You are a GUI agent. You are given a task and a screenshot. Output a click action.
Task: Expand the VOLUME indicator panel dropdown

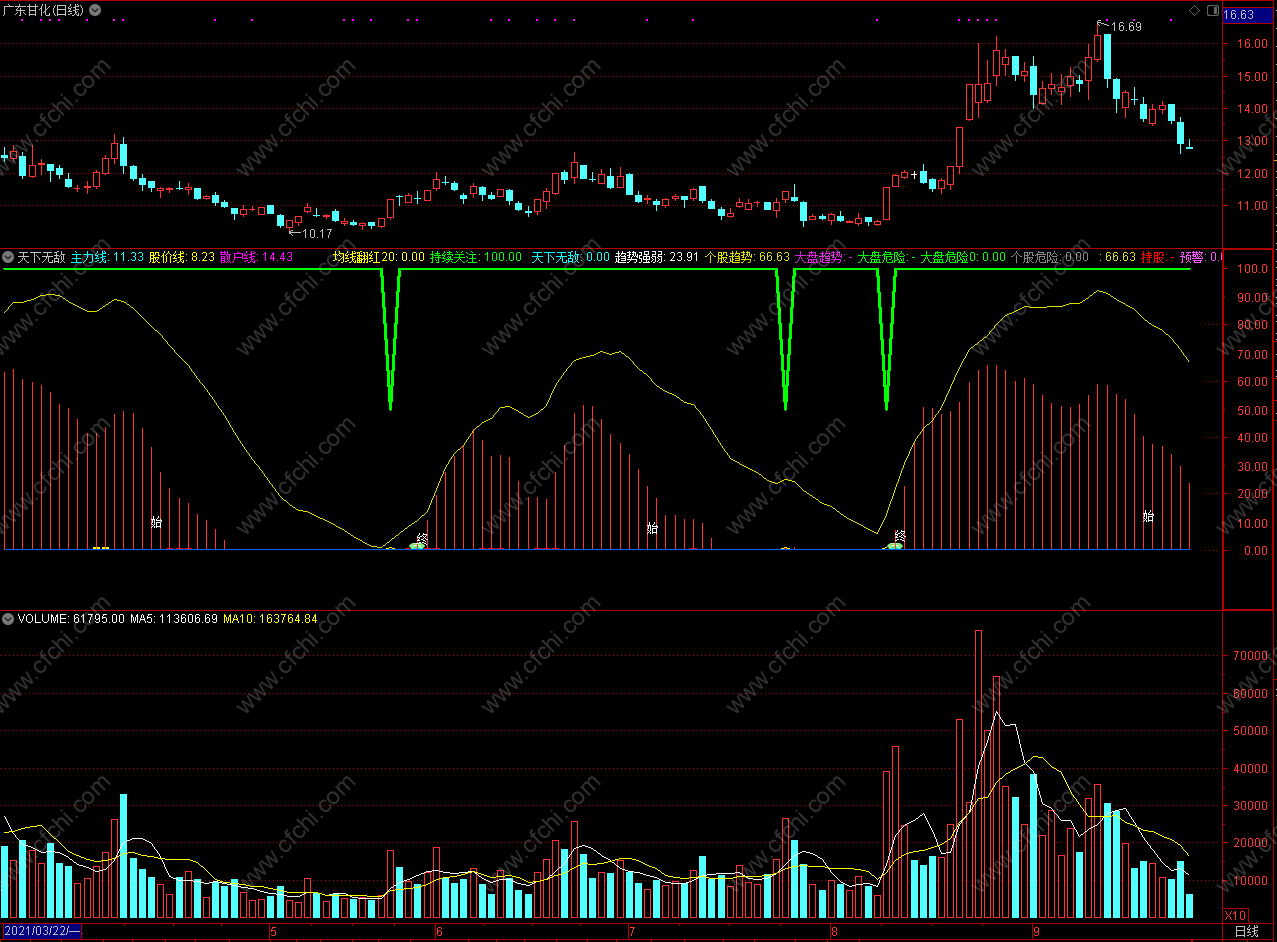pyautogui.click(x=8, y=619)
